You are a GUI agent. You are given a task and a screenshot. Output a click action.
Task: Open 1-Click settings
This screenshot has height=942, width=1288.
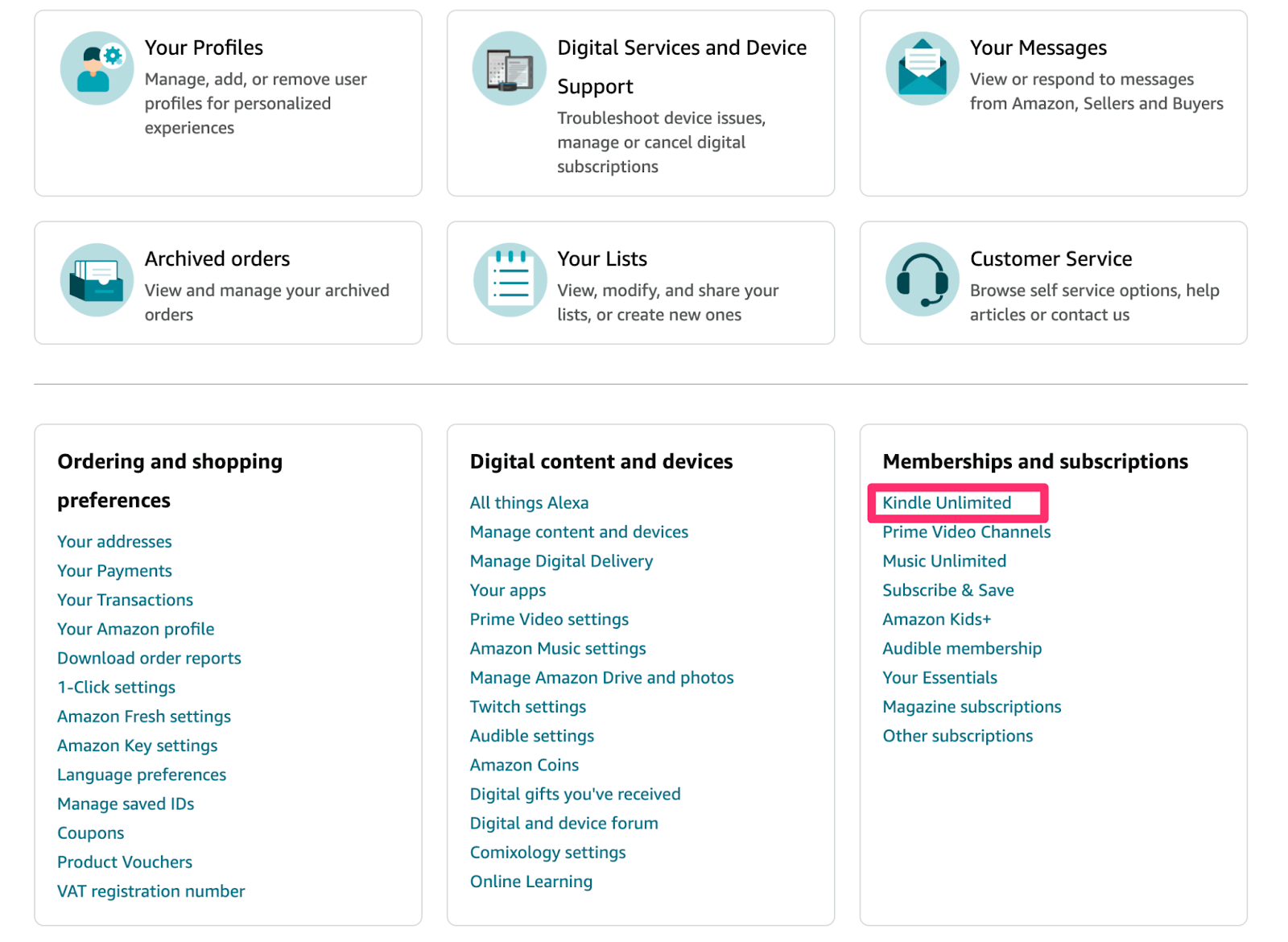[116, 687]
